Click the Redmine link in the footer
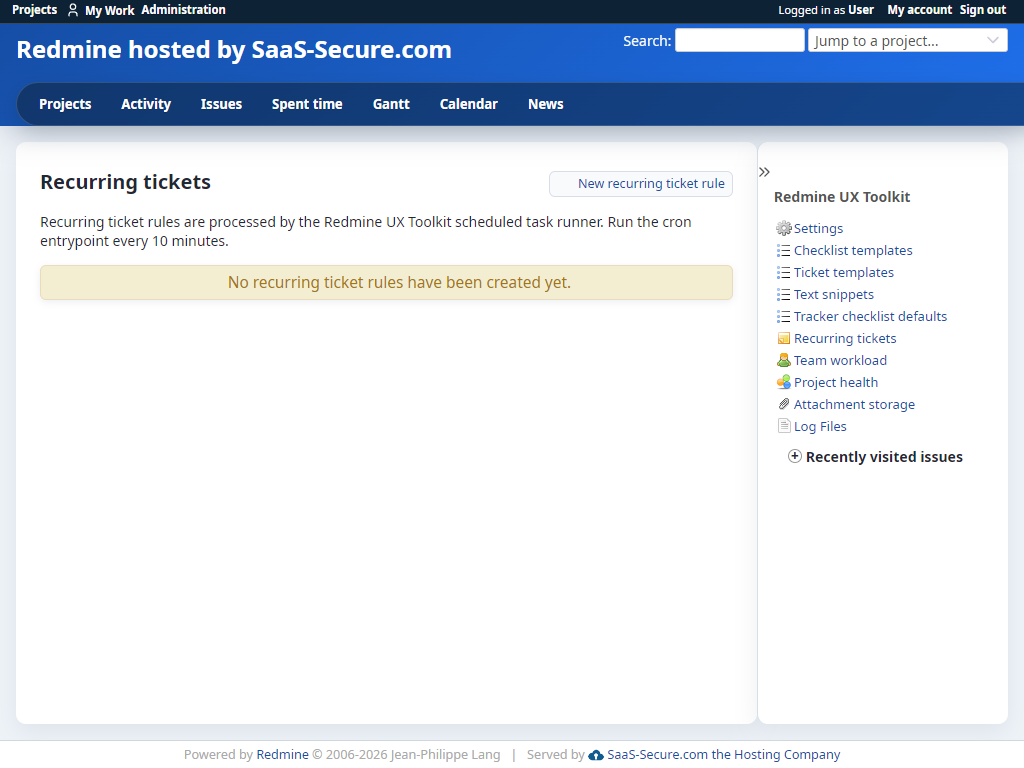 tap(282, 755)
